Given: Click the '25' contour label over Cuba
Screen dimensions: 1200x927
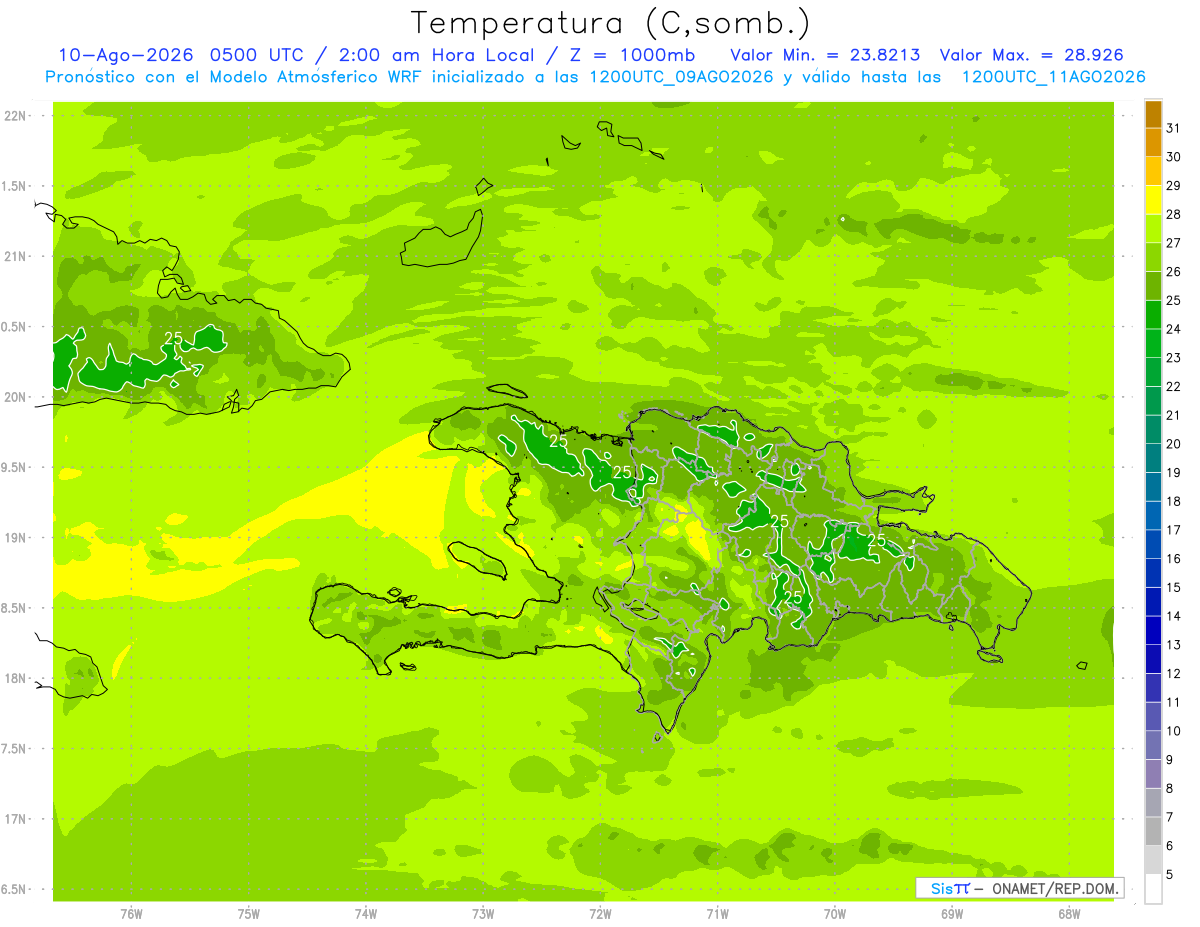Looking at the screenshot, I should click(173, 338).
